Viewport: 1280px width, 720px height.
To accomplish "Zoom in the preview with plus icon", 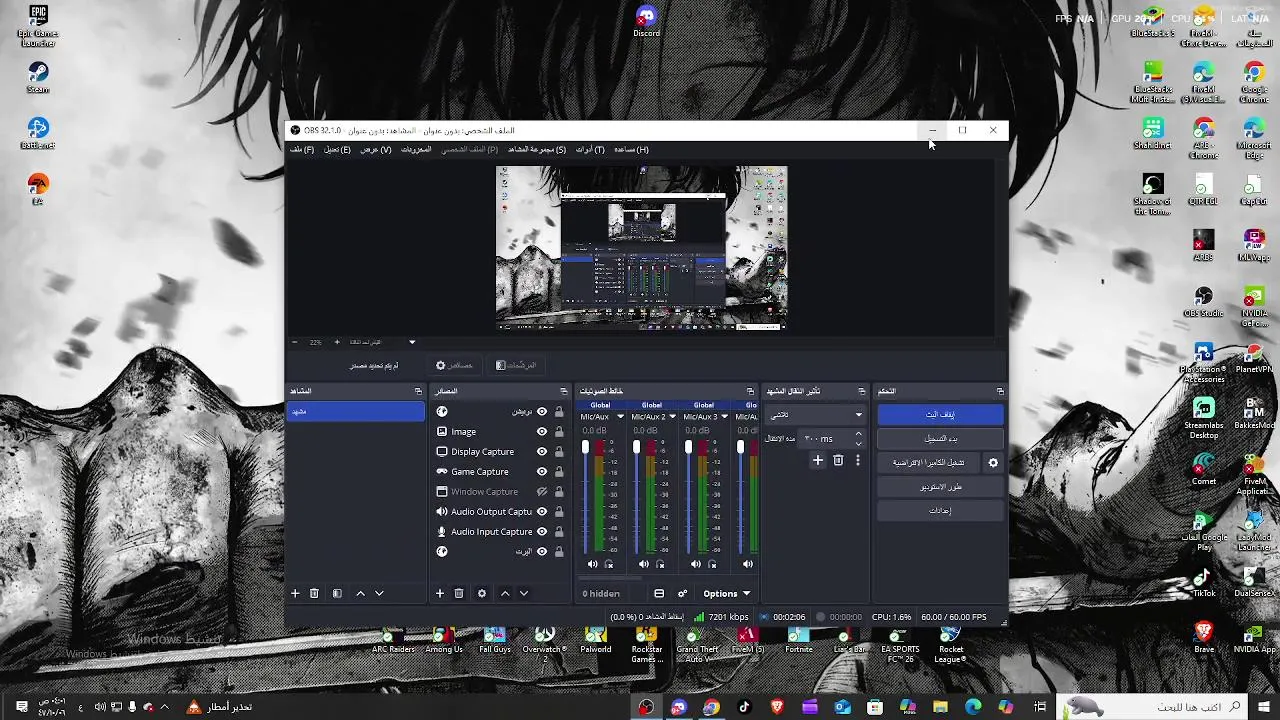I will (337, 342).
